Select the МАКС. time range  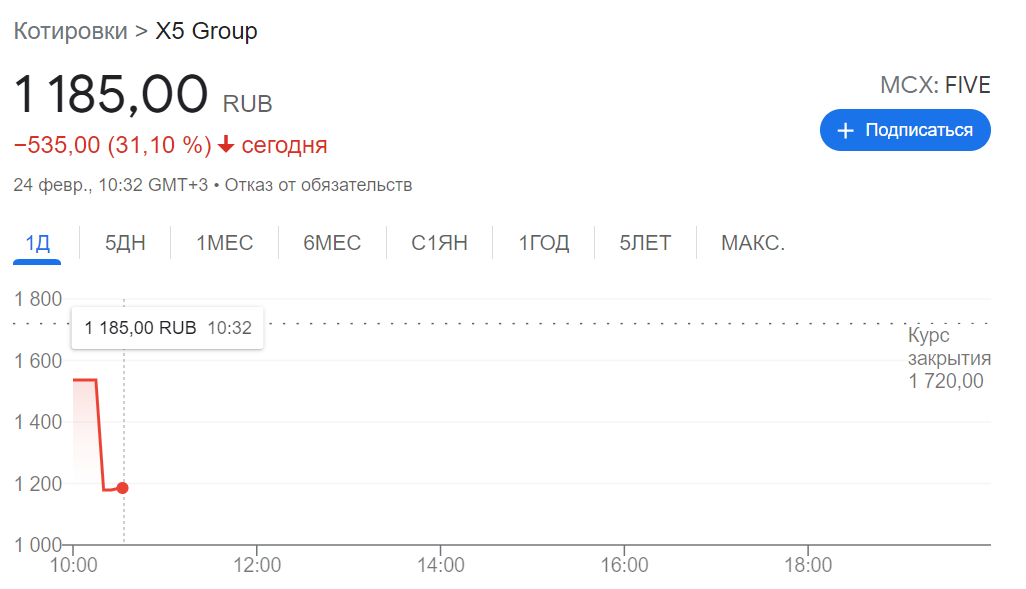[753, 243]
